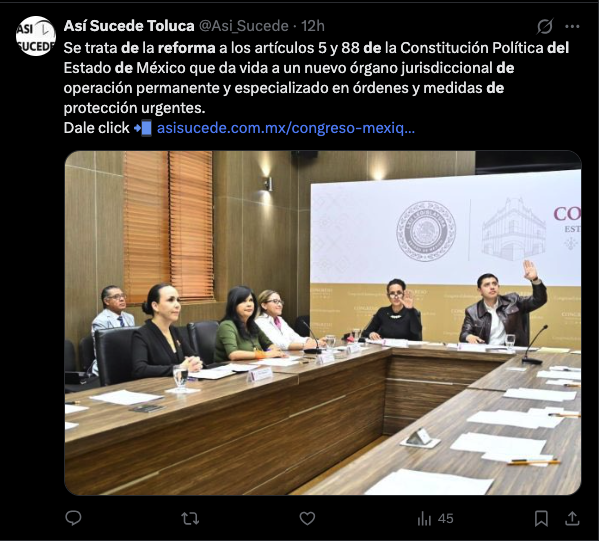Click the phone arrow emoji after Dale click

point(143,128)
